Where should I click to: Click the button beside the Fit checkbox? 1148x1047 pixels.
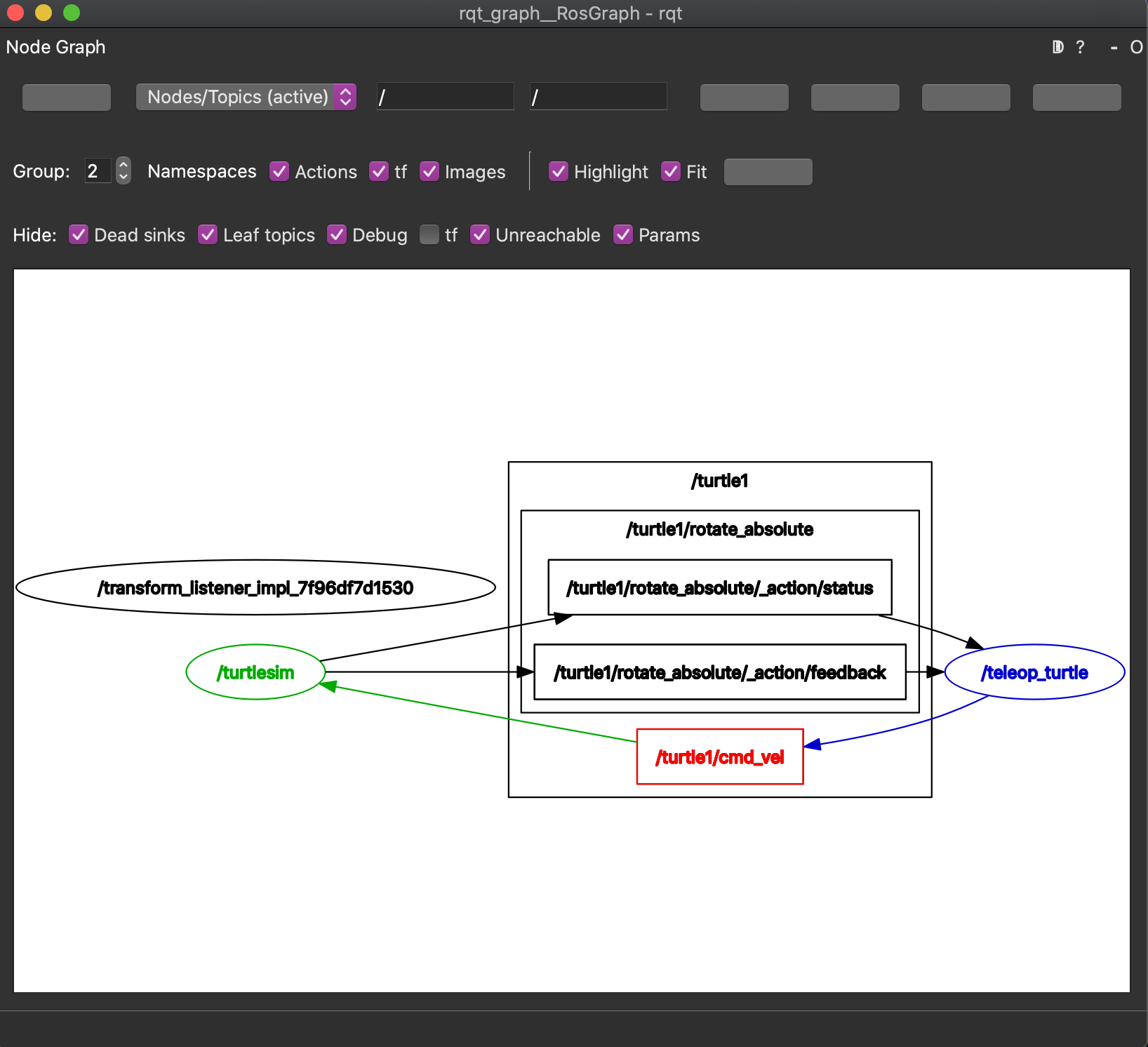click(768, 171)
